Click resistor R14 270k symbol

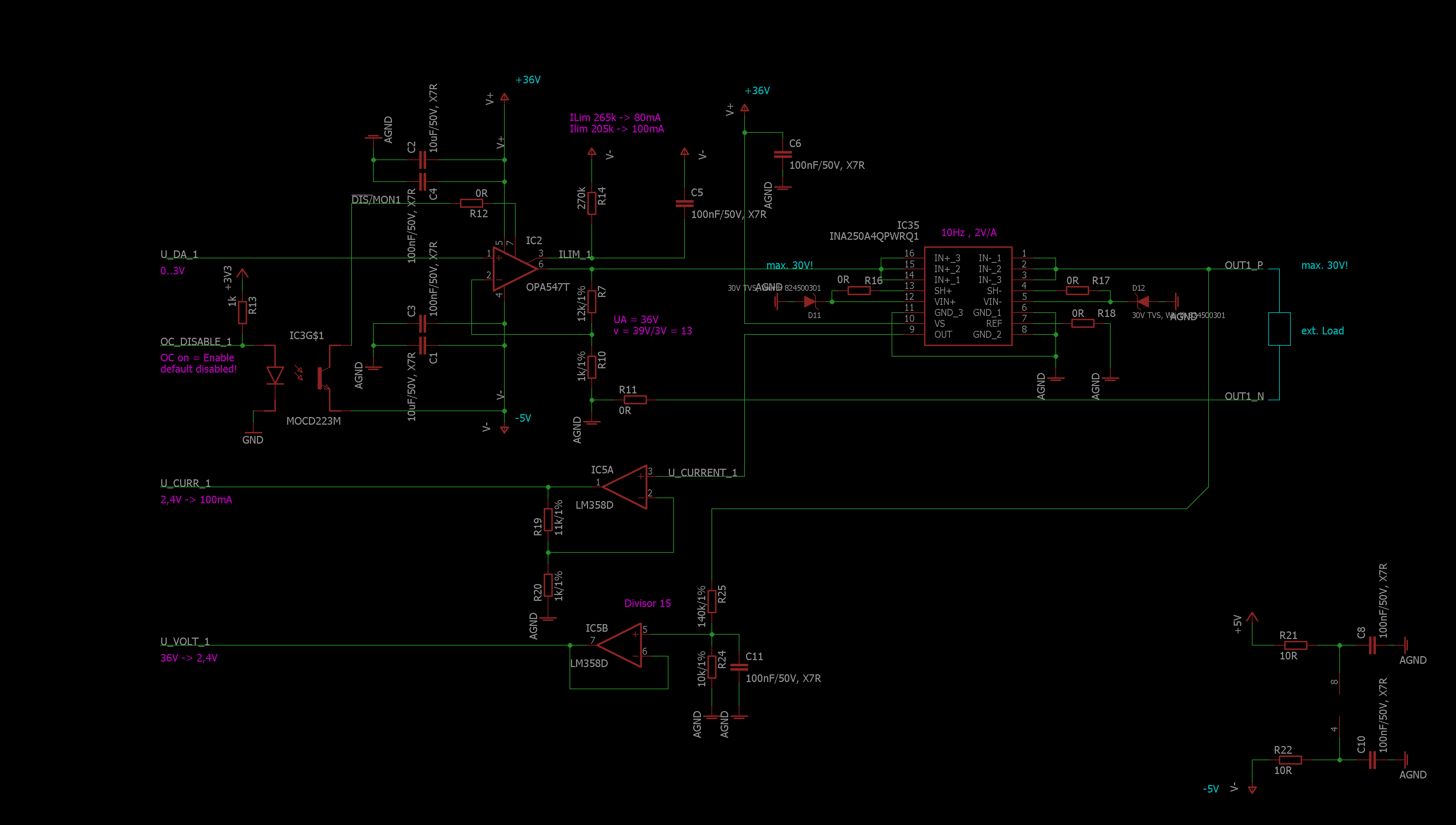[x=591, y=203]
